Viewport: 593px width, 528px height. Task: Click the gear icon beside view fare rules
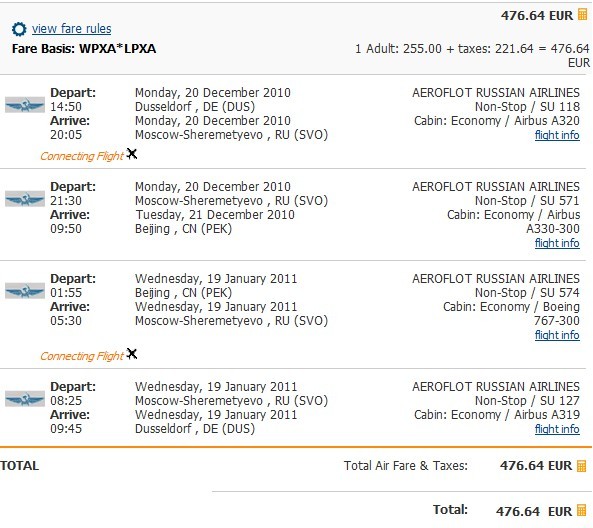tap(19, 29)
